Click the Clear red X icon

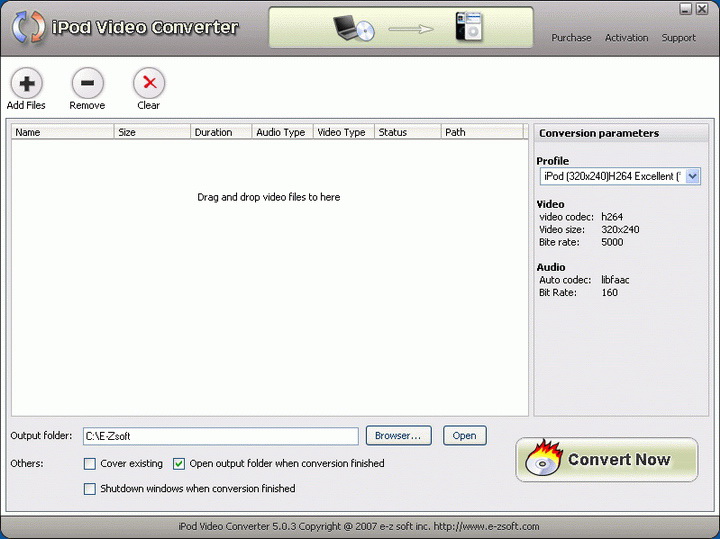pyautogui.click(x=149, y=83)
